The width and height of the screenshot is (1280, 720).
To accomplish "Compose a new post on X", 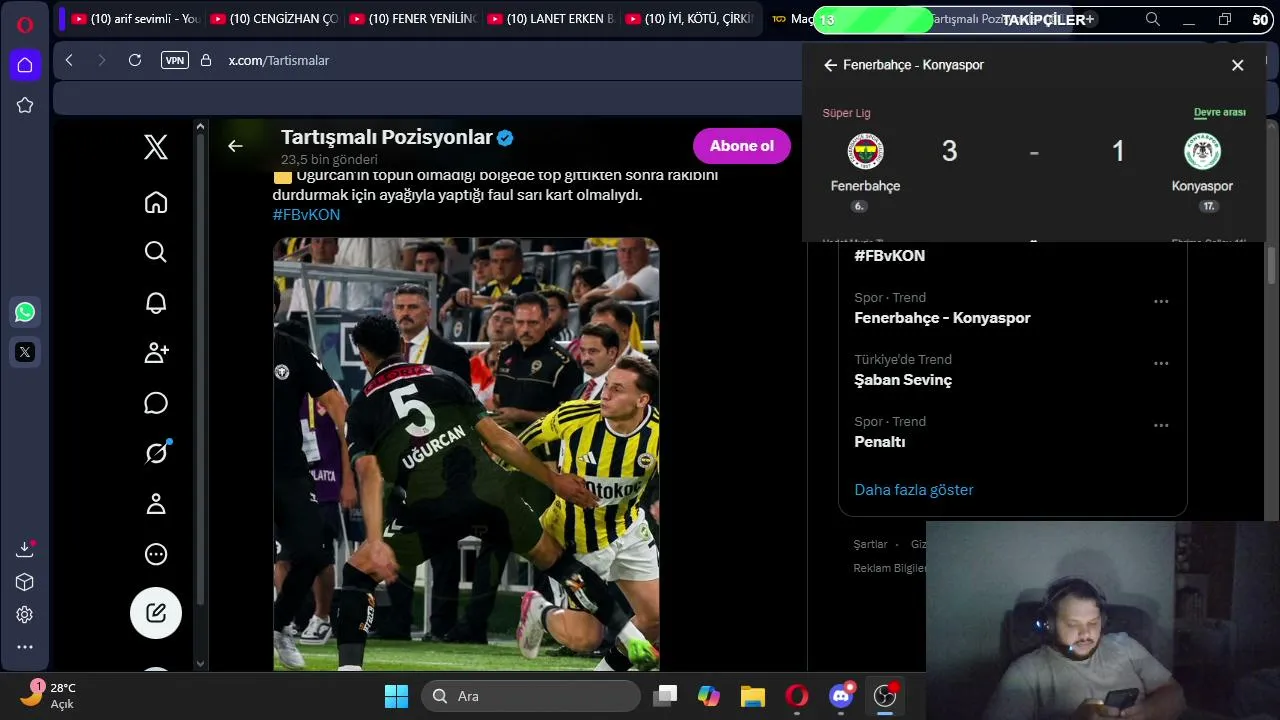I will tap(156, 613).
